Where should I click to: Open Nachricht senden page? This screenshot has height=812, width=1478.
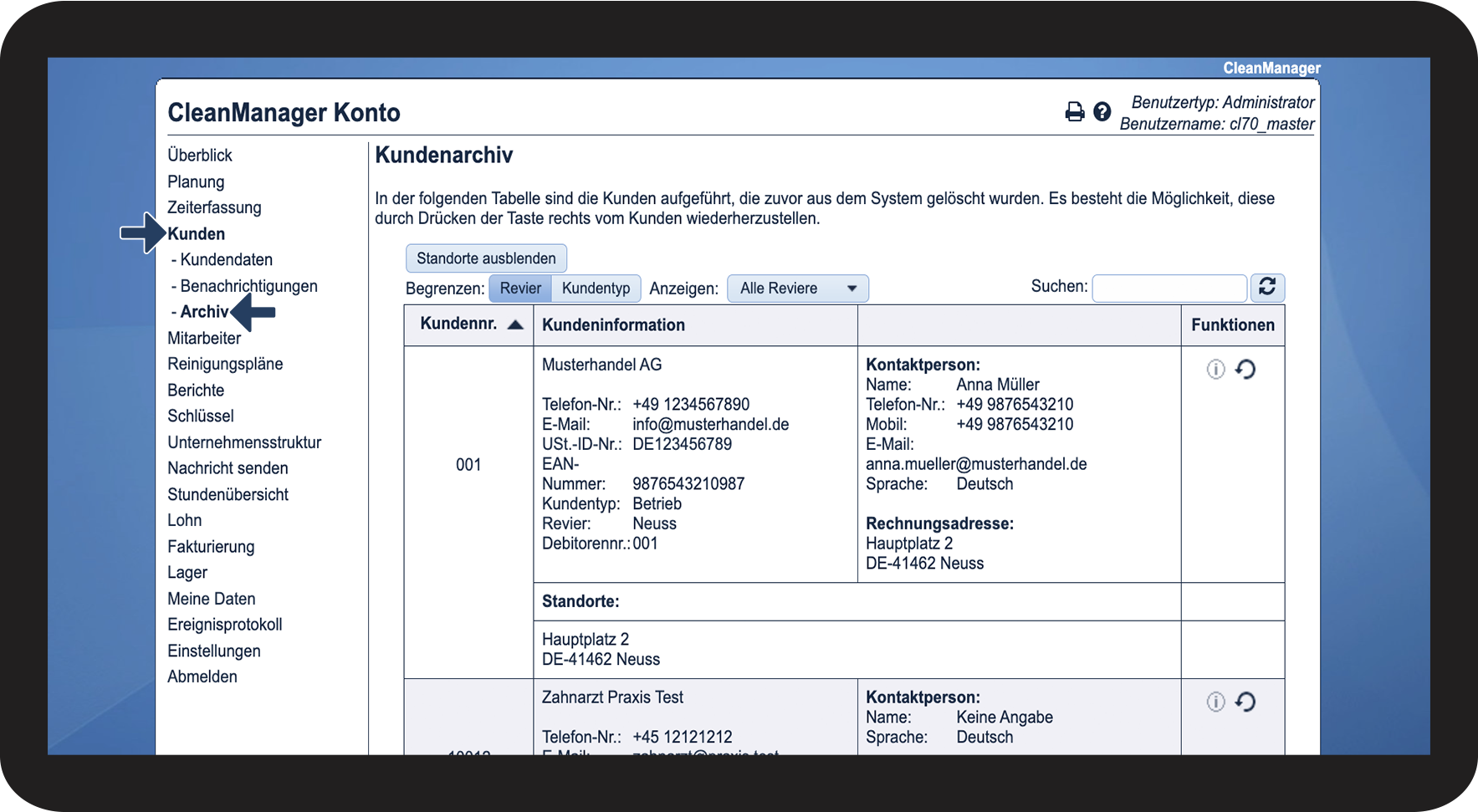pyautogui.click(x=228, y=468)
